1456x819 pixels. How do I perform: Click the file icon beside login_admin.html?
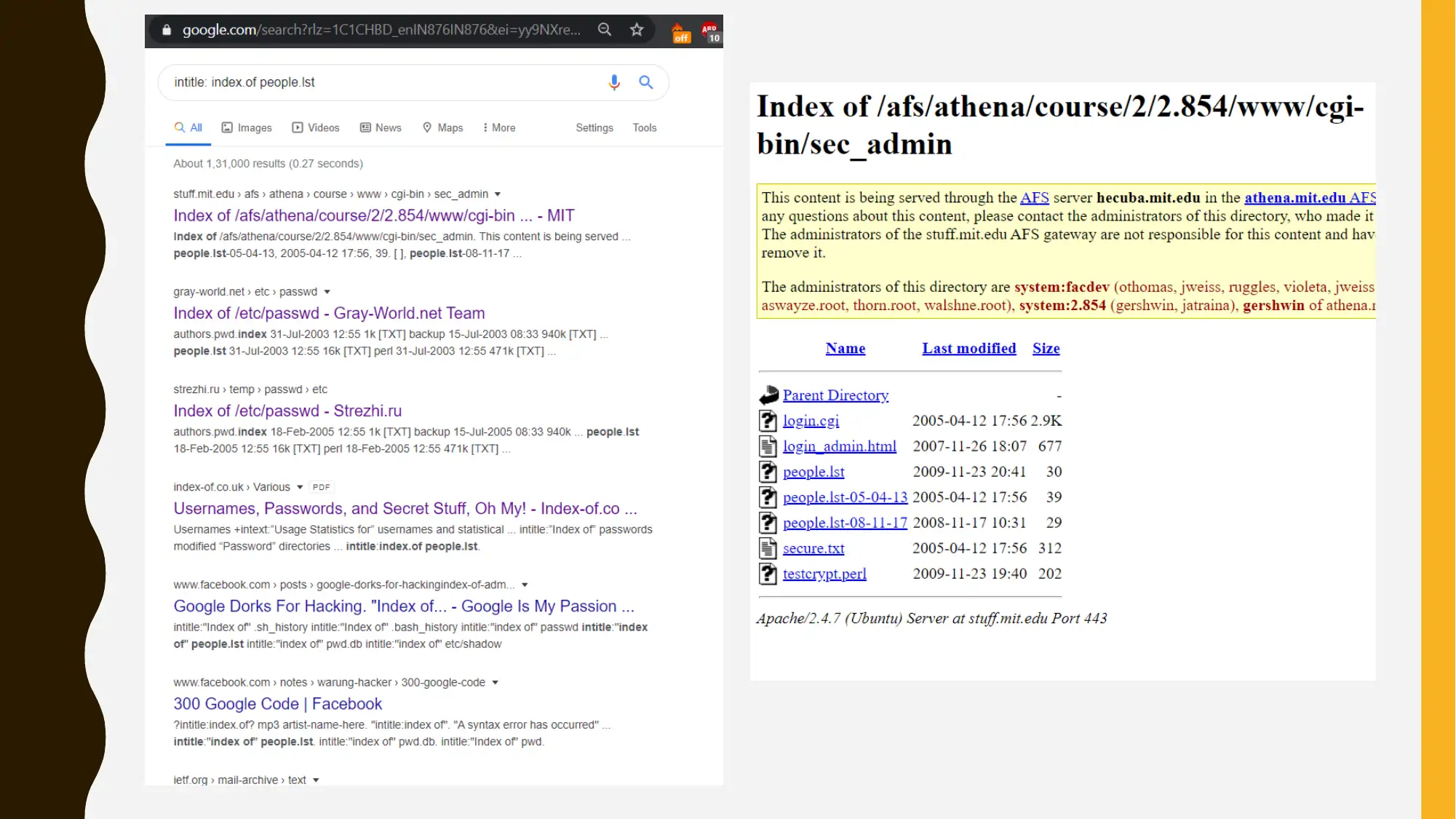click(768, 446)
